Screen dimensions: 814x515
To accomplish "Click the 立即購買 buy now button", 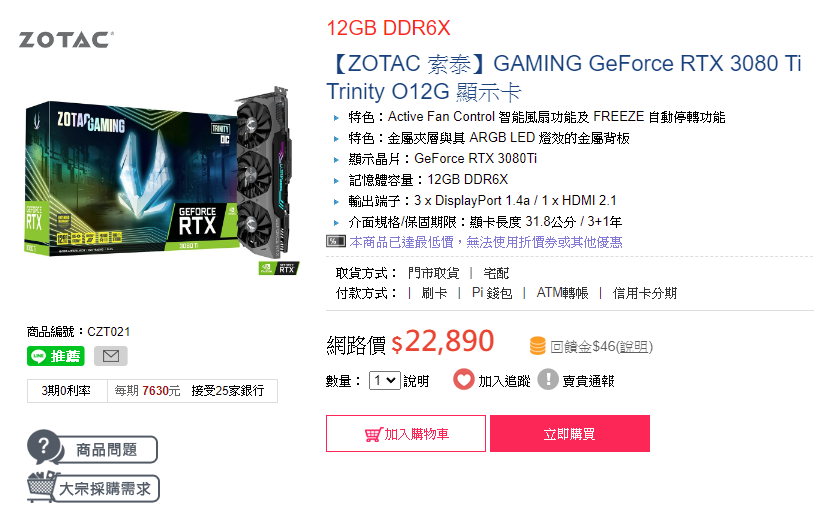I will pos(570,433).
